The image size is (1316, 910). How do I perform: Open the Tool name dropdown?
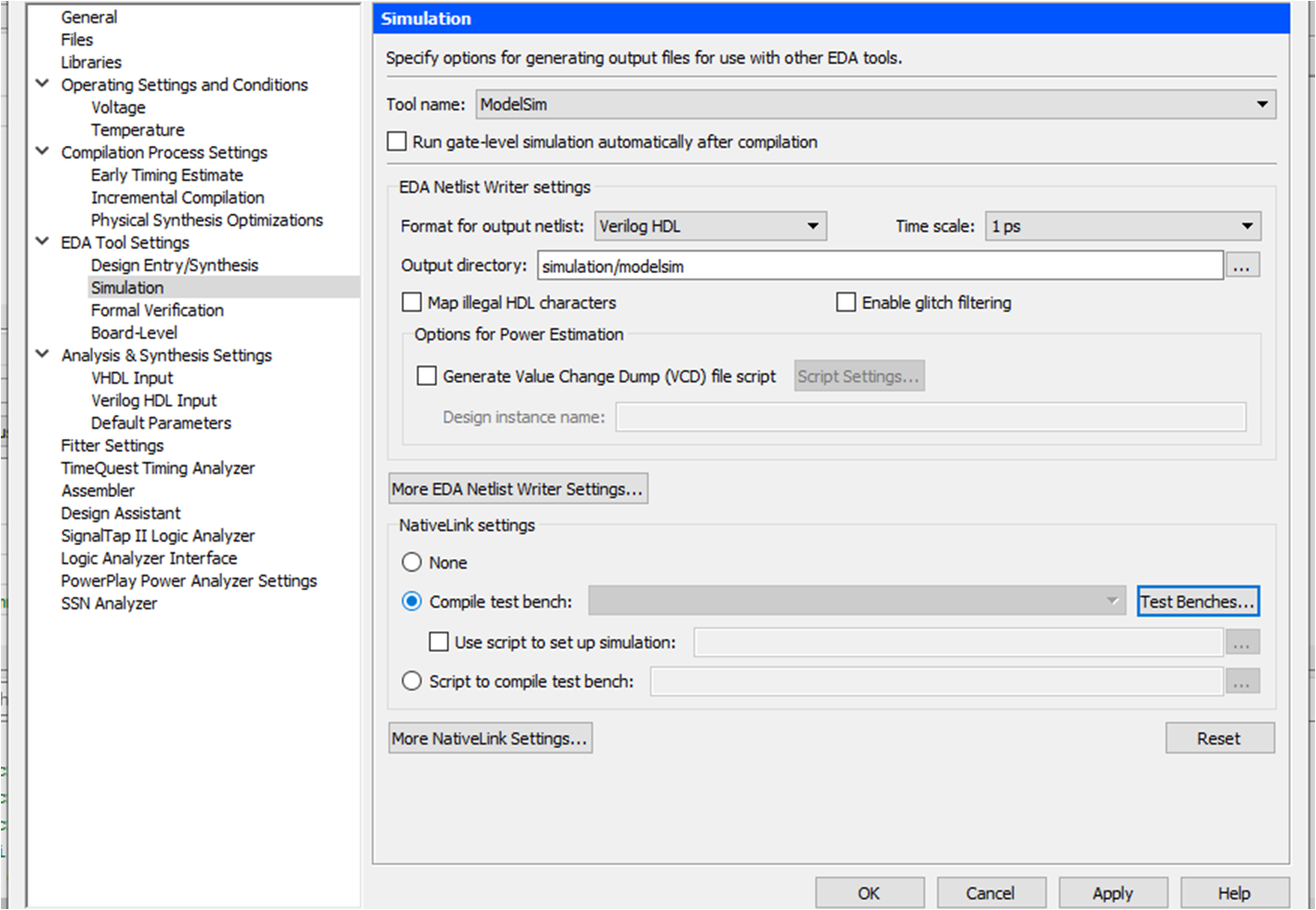coord(1261,104)
